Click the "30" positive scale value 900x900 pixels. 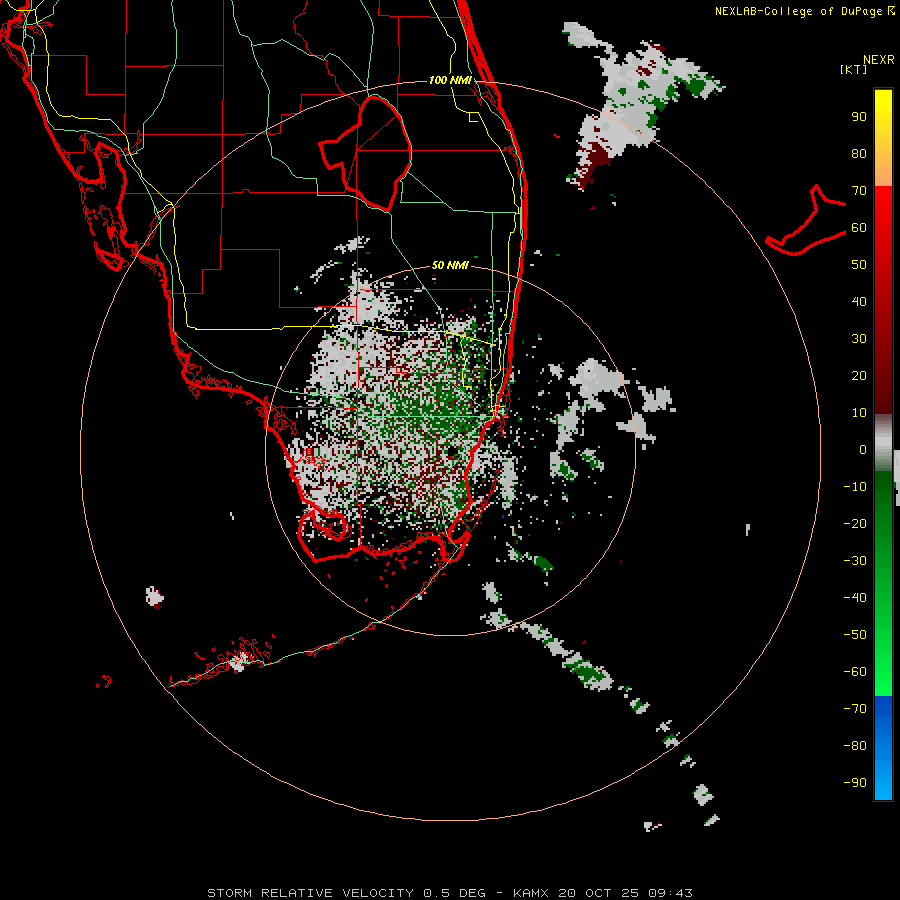point(859,339)
